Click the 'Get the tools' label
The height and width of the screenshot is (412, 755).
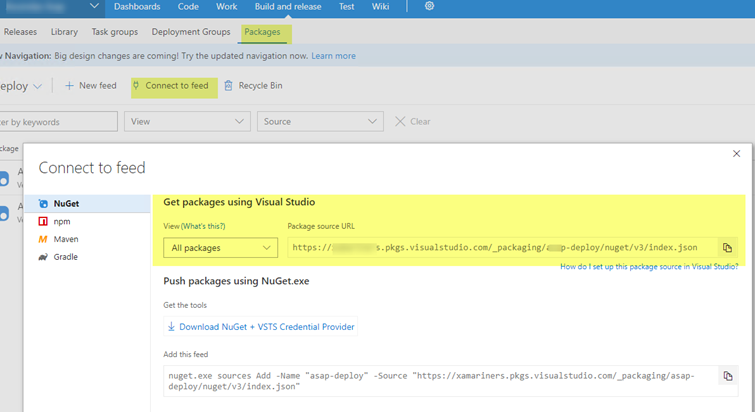(185, 305)
